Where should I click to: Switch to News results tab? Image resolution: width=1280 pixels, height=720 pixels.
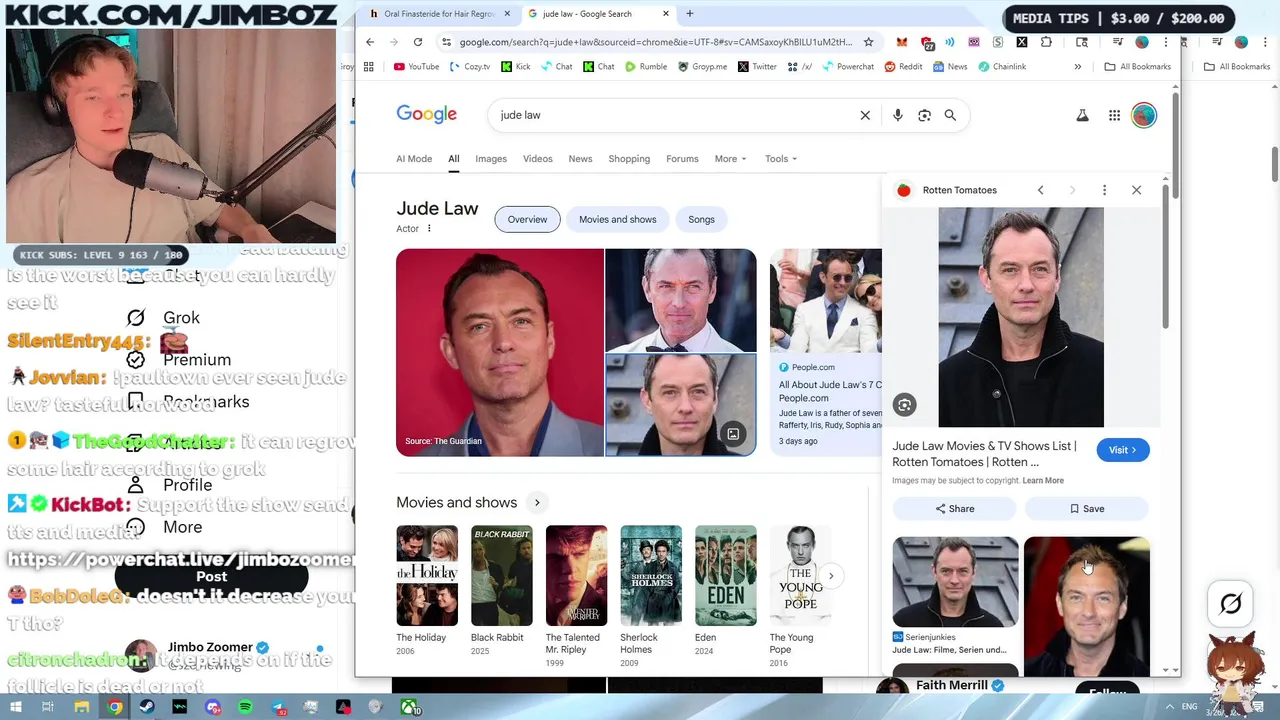point(580,159)
